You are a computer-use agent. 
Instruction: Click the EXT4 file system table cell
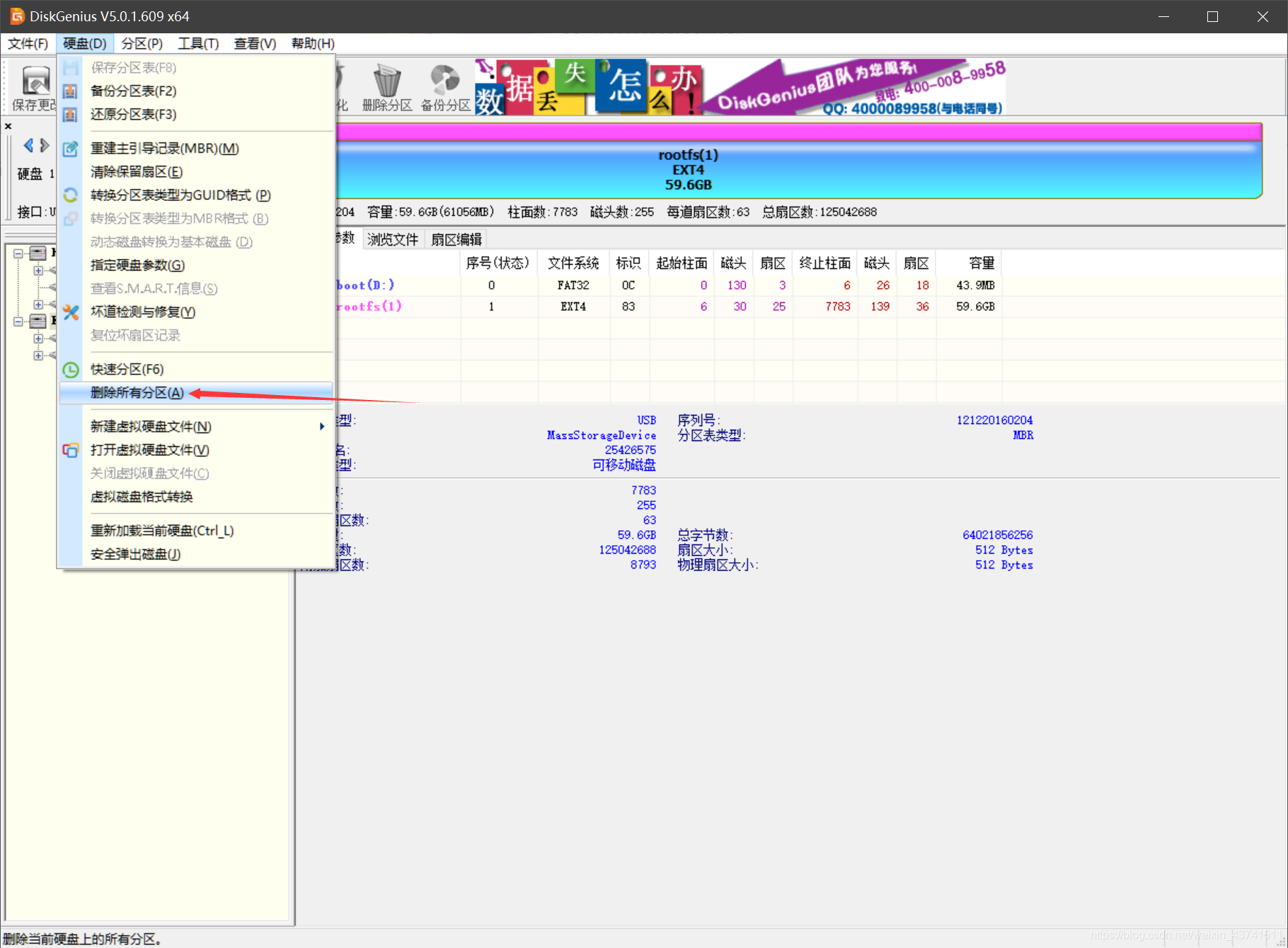pos(573,307)
